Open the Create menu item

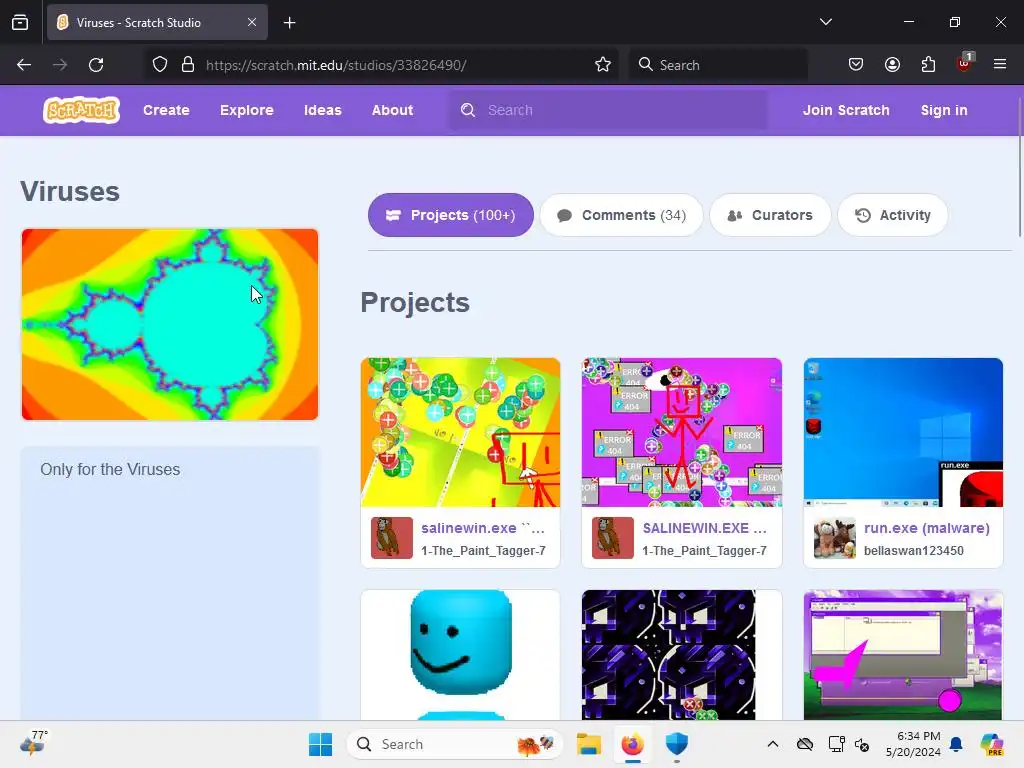pyautogui.click(x=167, y=110)
